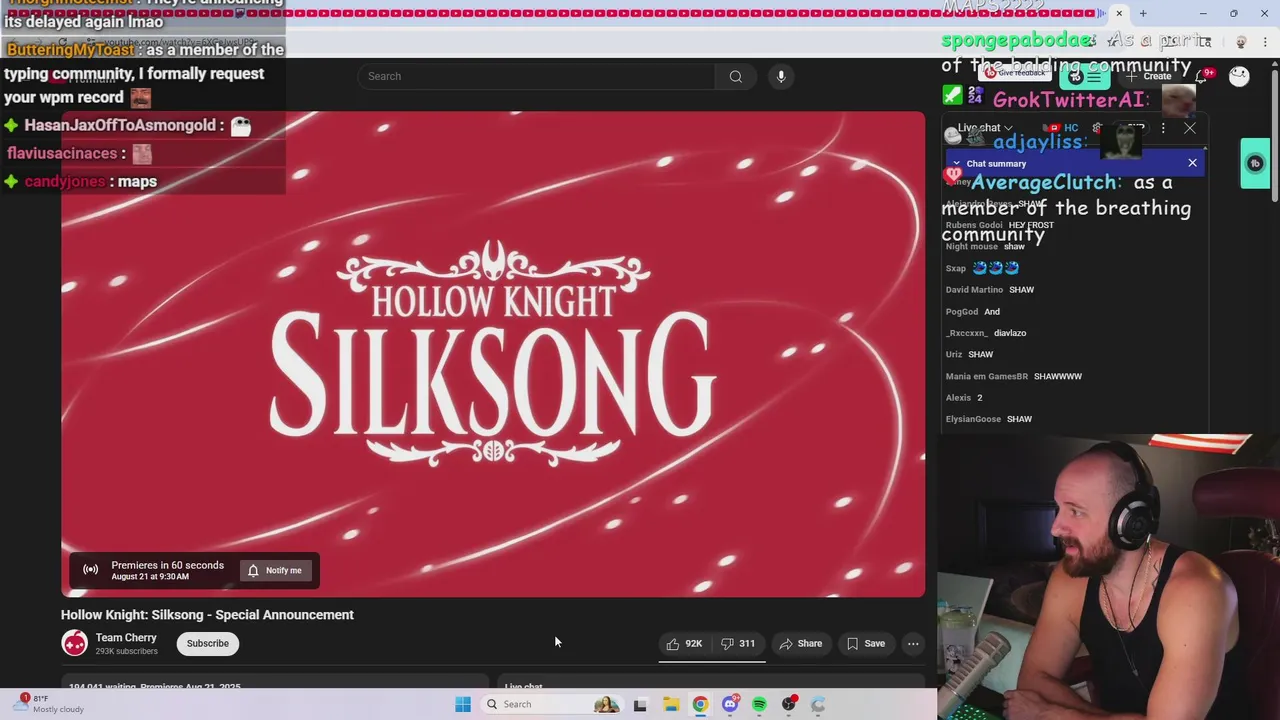Open File Explorer from taskbar
Viewport: 1280px width, 720px height.
tap(670, 704)
